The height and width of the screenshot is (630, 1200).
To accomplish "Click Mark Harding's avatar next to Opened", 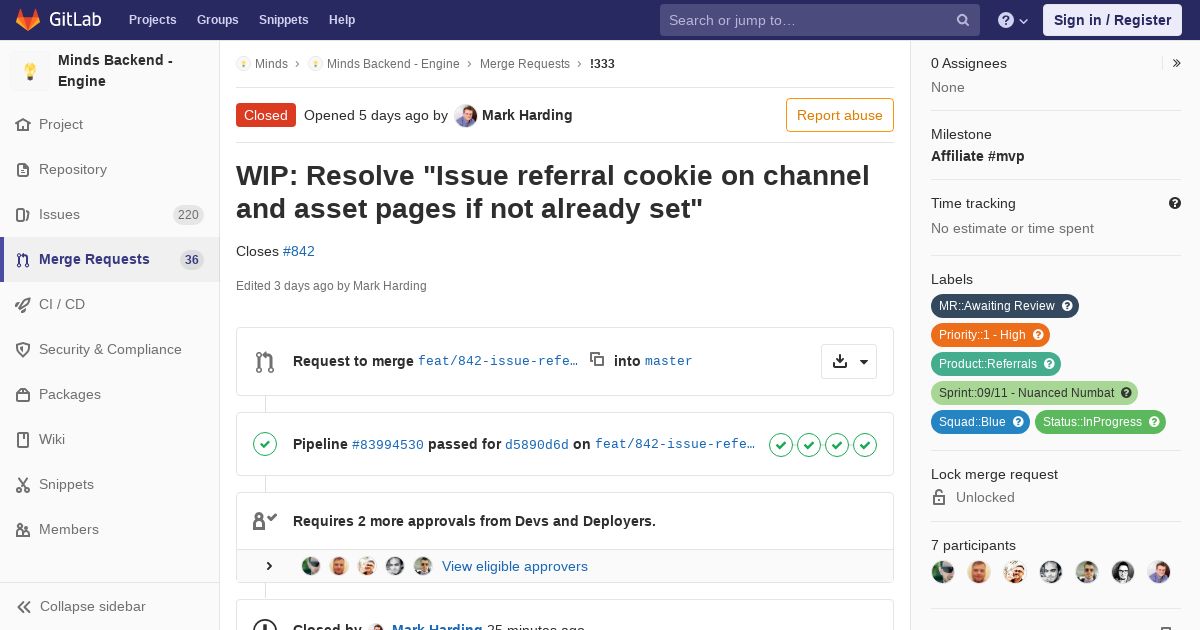I will (466, 115).
